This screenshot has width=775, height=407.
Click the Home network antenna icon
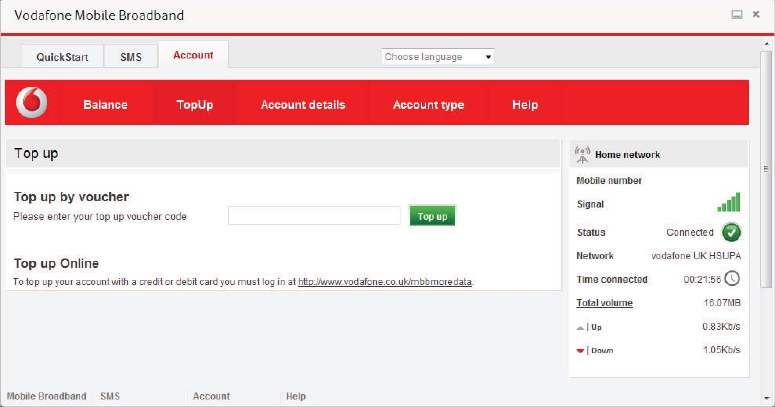tap(583, 155)
